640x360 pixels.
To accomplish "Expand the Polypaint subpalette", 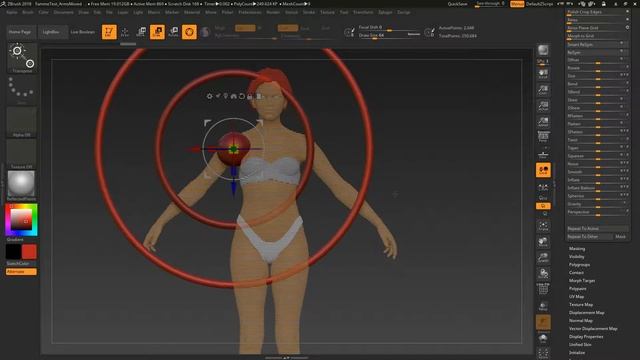I will (x=577, y=289).
